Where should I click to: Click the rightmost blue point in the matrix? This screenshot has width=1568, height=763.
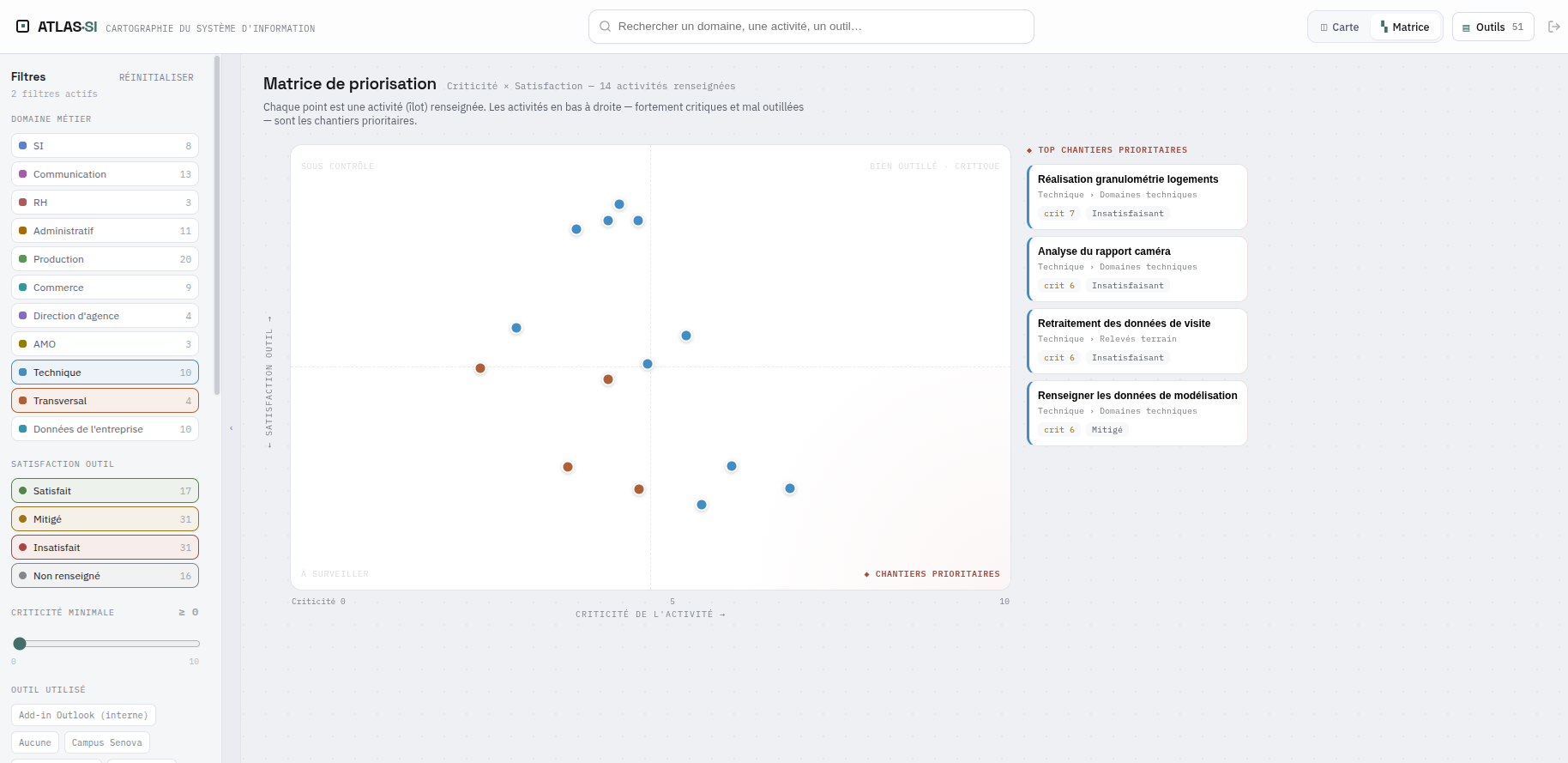pos(790,488)
